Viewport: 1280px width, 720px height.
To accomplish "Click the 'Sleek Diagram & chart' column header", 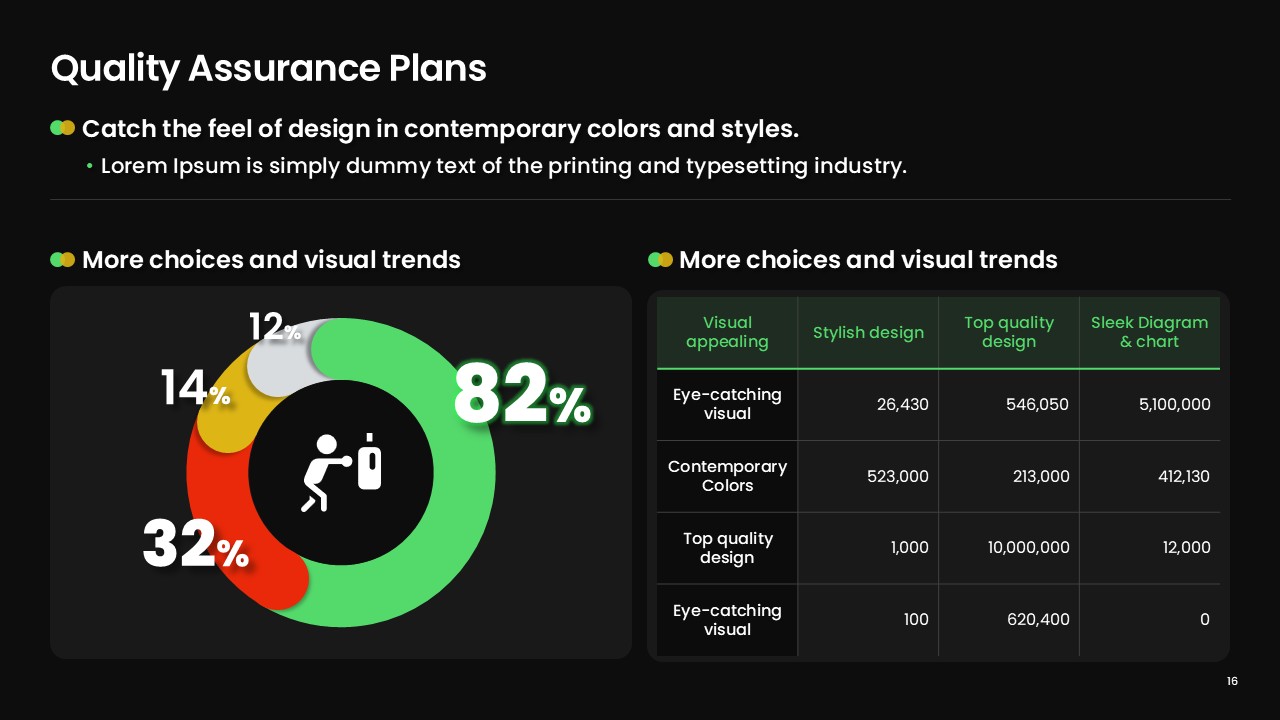I will (x=1150, y=332).
